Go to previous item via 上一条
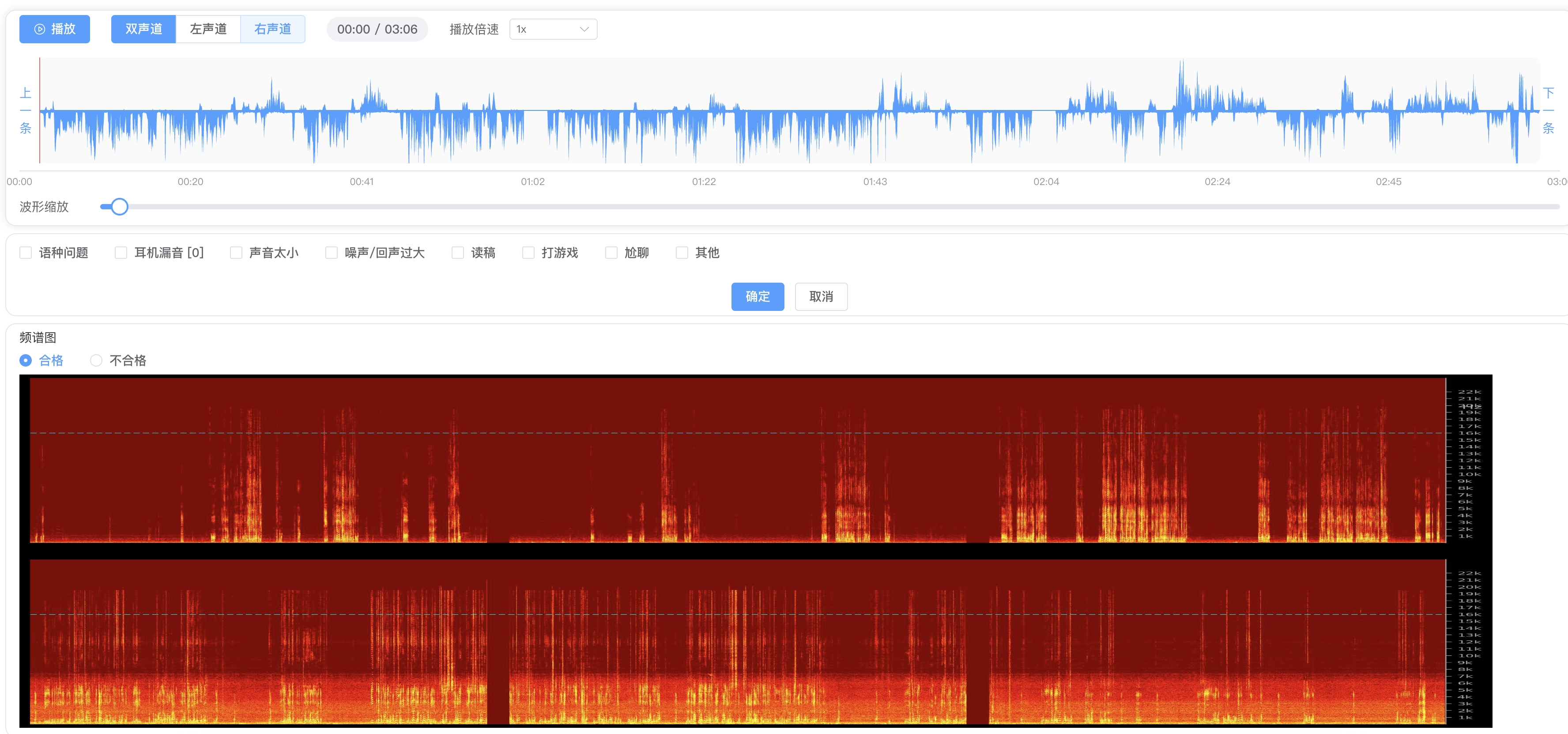1568x734 pixels. [26, 110]
